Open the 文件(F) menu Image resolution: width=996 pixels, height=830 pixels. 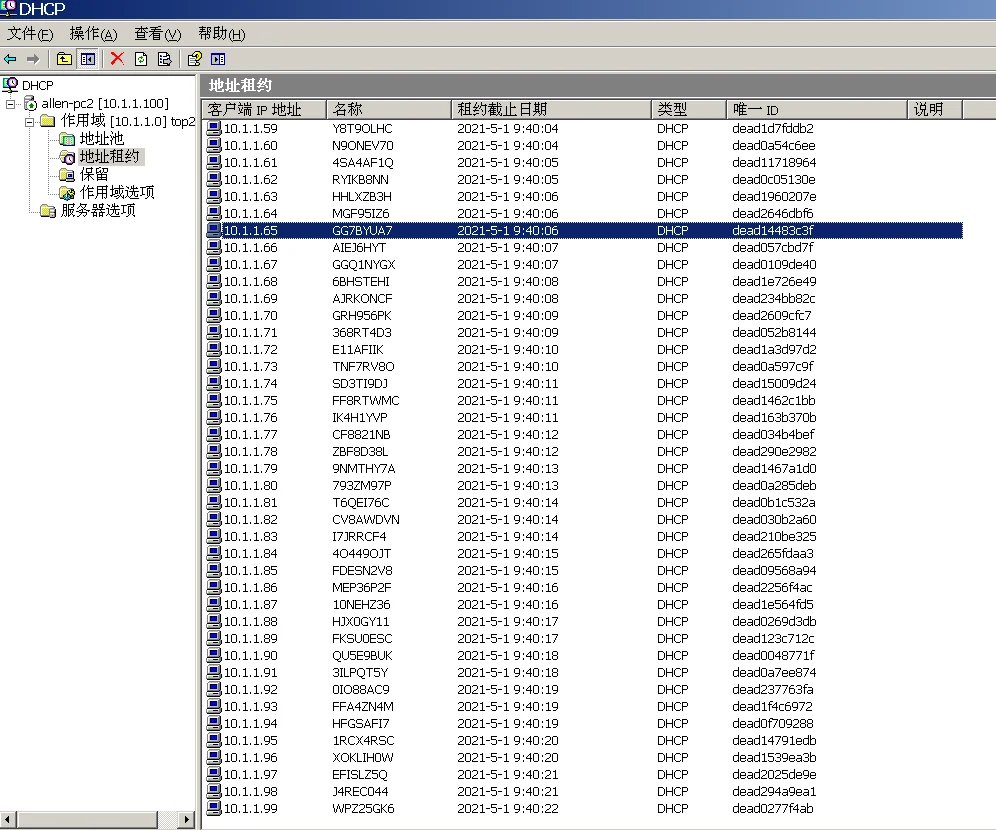(x=30, y=34)
